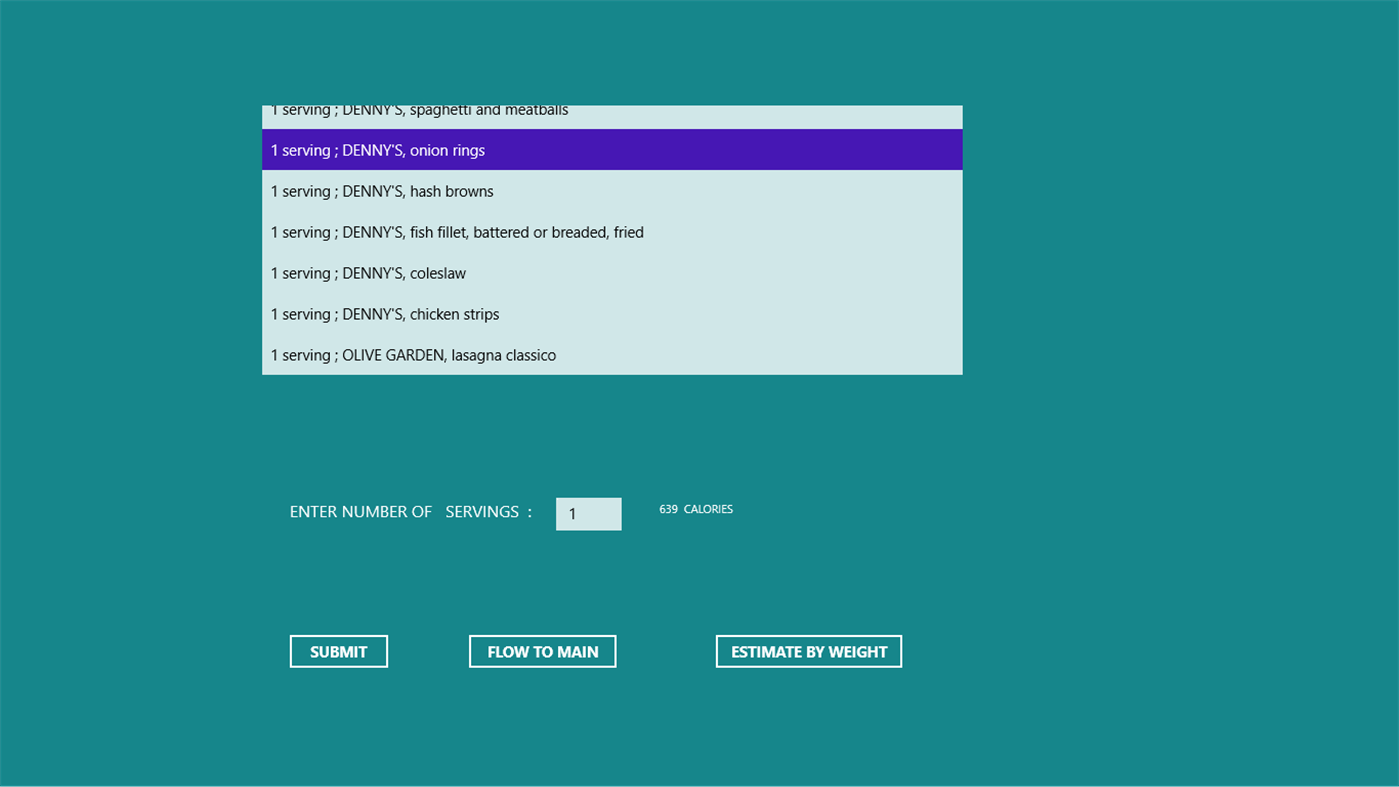Click the food results list area

(611, 240)
